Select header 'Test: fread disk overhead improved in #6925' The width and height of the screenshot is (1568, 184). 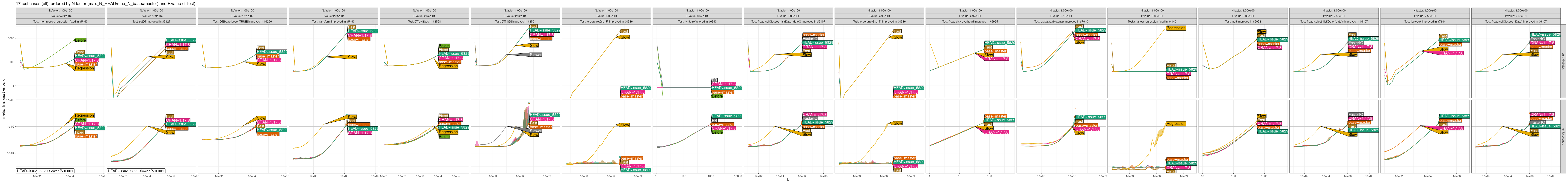pyautogui.click(x=970, y=21)
